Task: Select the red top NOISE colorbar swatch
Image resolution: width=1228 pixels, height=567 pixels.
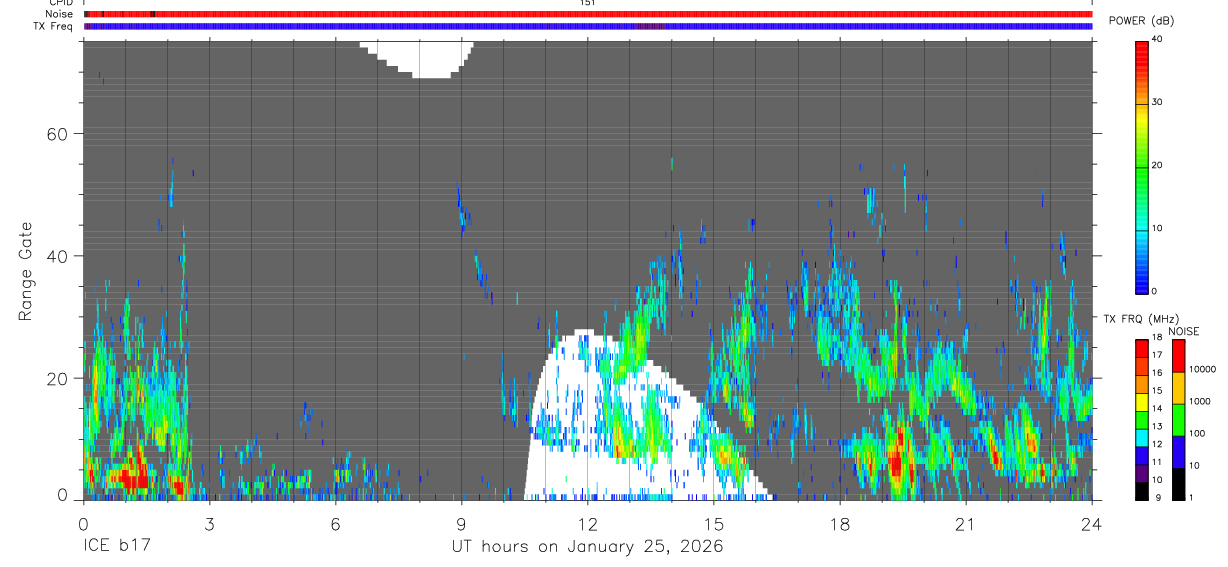Action: pyautogui.click(x=1178, y=356)
